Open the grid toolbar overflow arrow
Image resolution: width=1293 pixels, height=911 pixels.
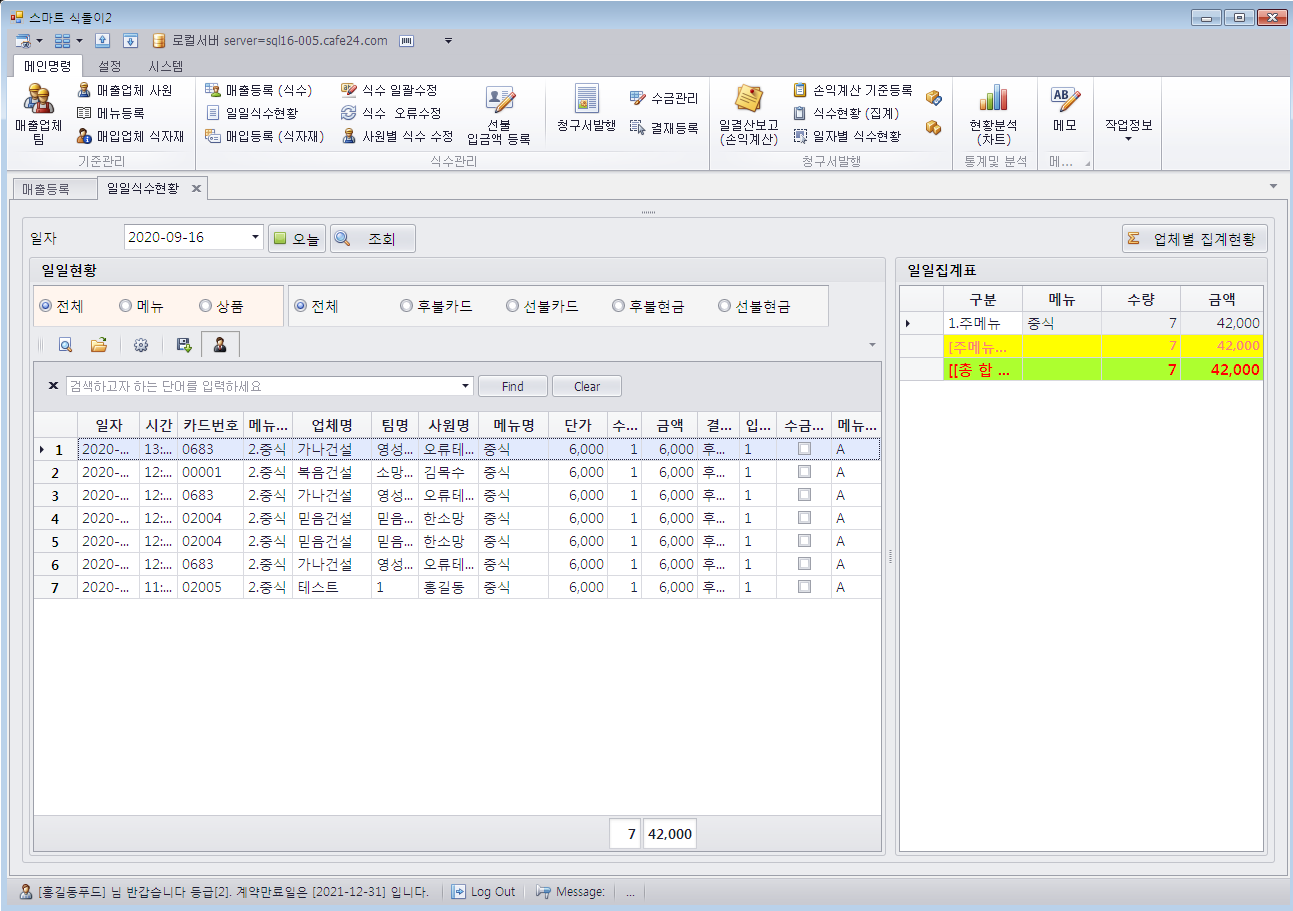(x=871, y=345)
